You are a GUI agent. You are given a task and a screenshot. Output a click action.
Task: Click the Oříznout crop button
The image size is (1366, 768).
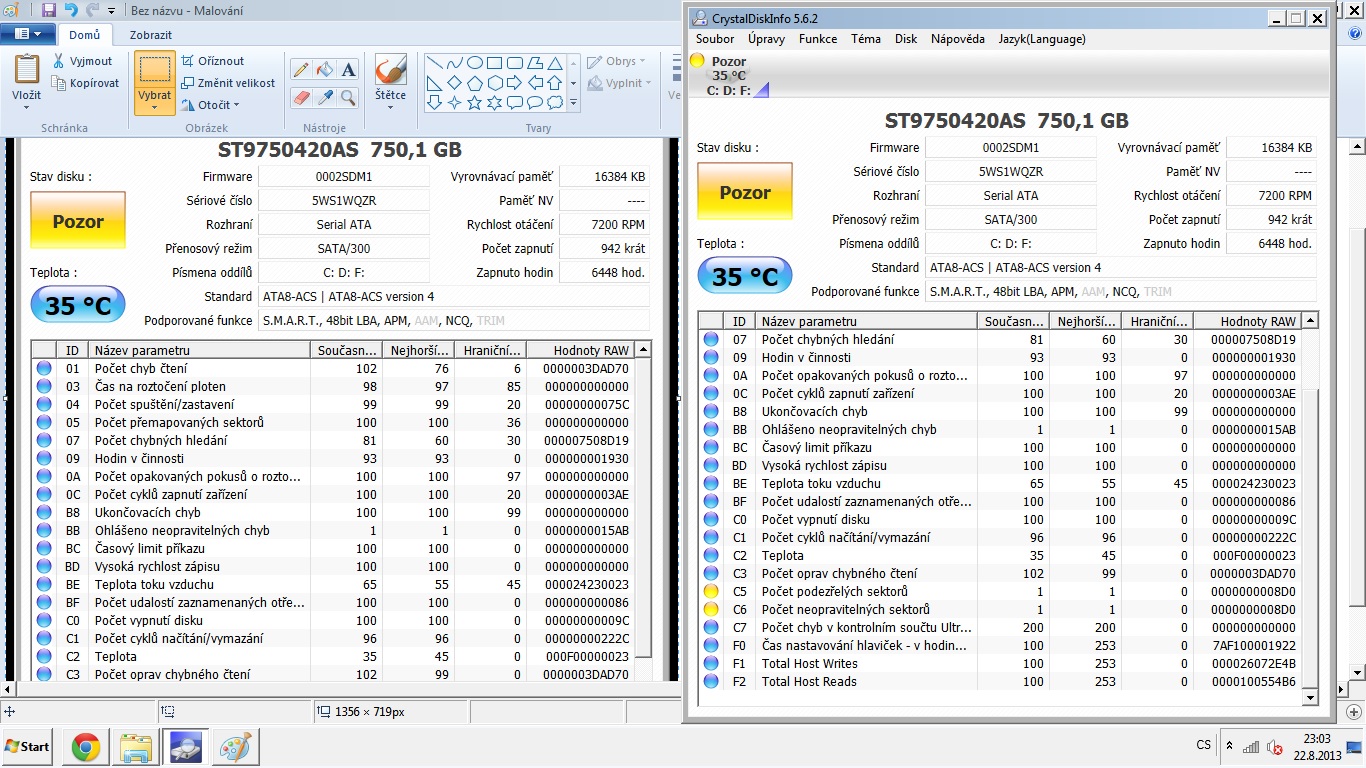point(213,61)
